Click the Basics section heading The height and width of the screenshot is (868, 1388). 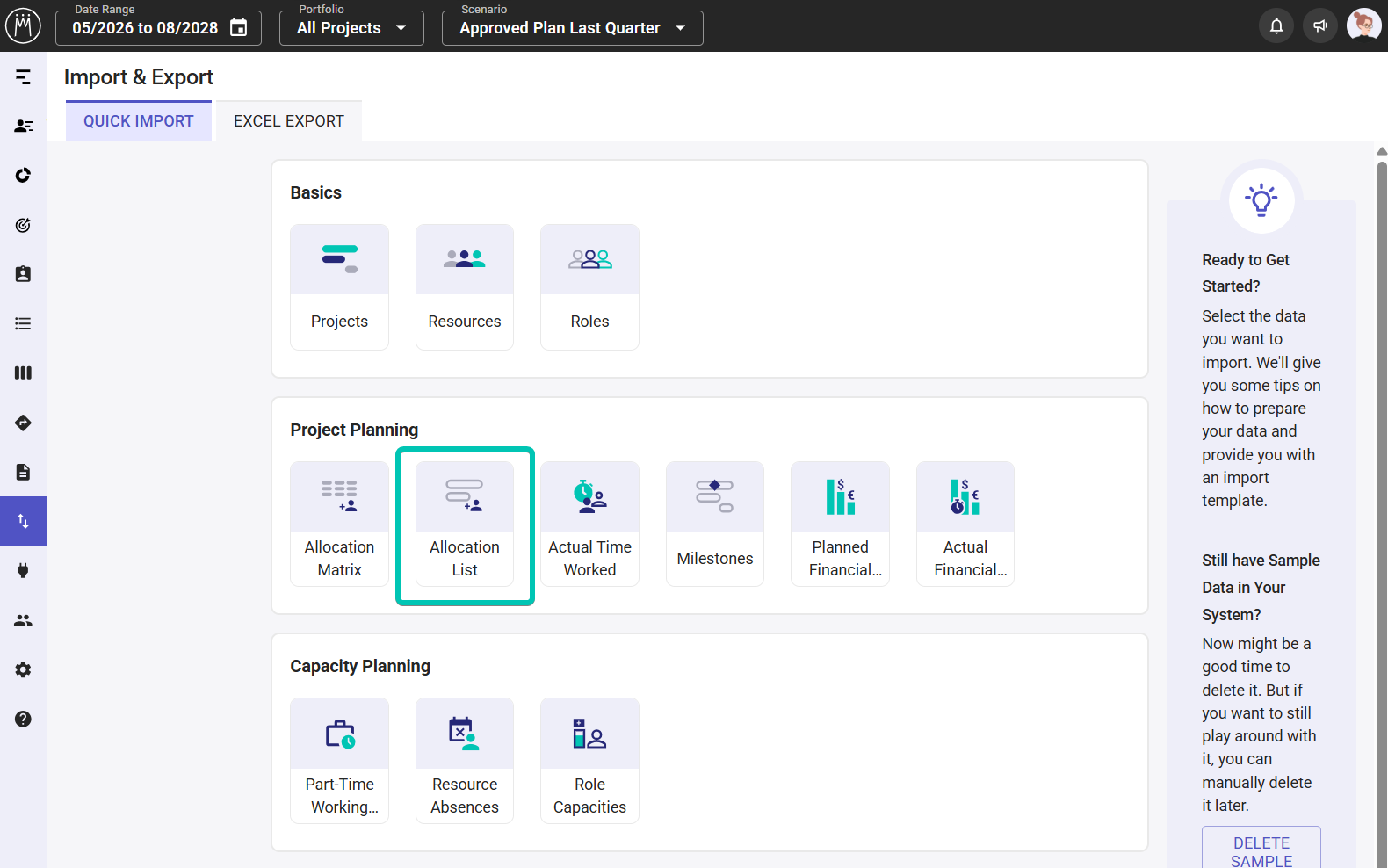point(316,192)
